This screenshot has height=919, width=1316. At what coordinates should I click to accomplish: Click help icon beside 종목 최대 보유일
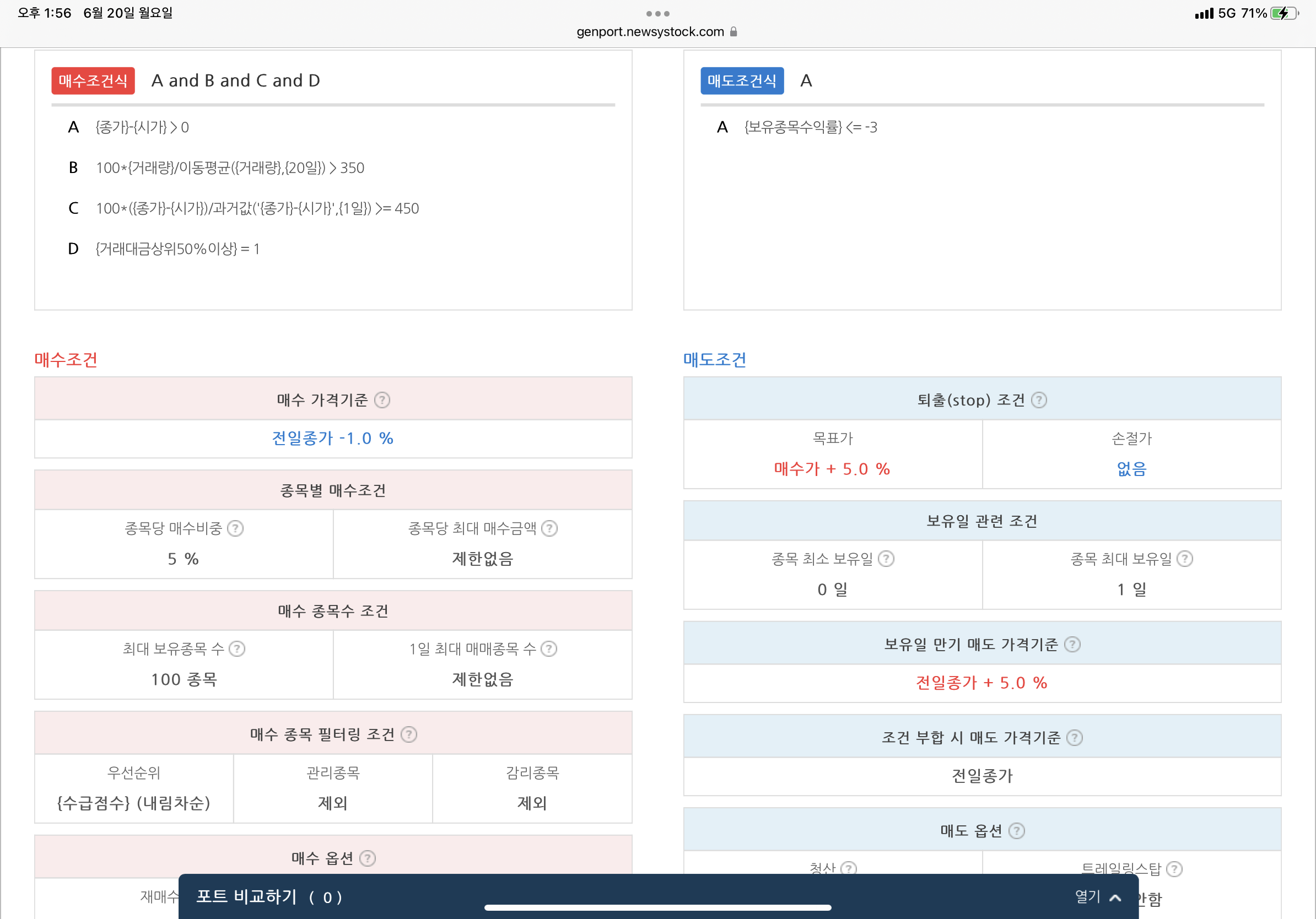click(1185, 559)
